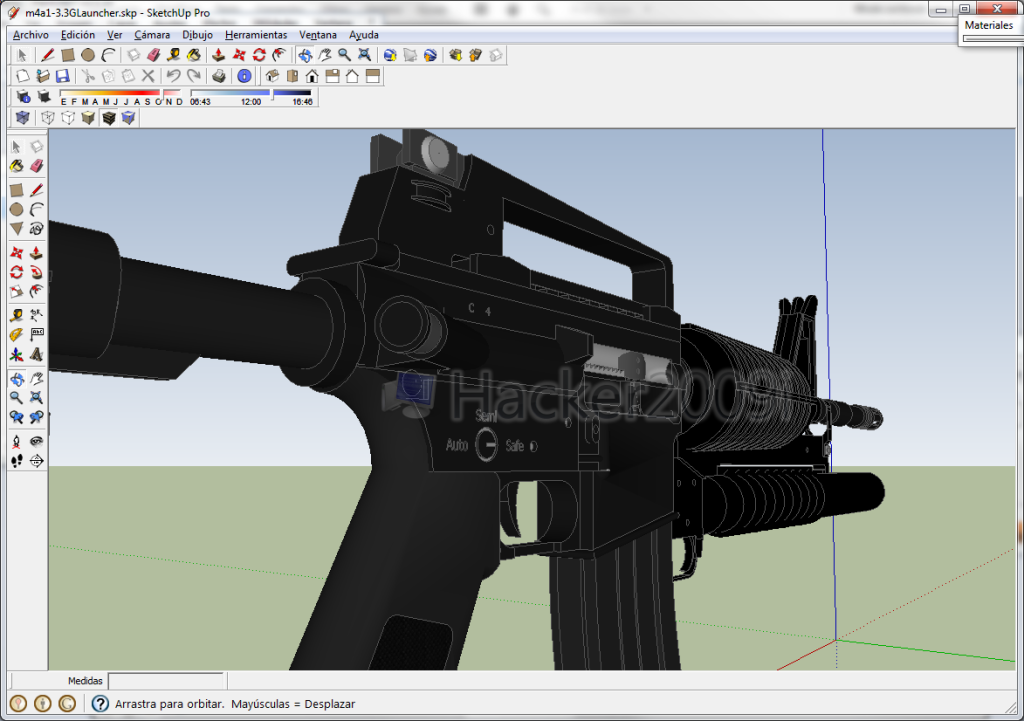Click Place Model in Google Earth icon
This screenshot has width=1024, height=721.
pyautogui.click(x=430, y=56)
